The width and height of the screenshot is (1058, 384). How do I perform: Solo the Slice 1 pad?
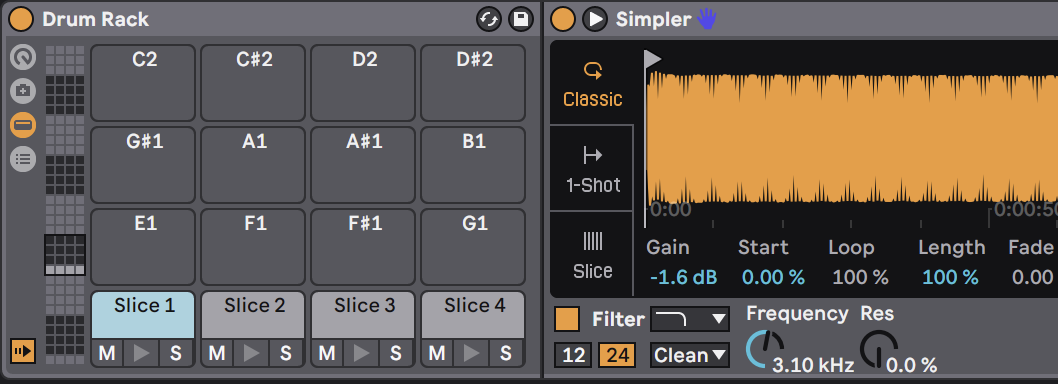pos(176,353)
